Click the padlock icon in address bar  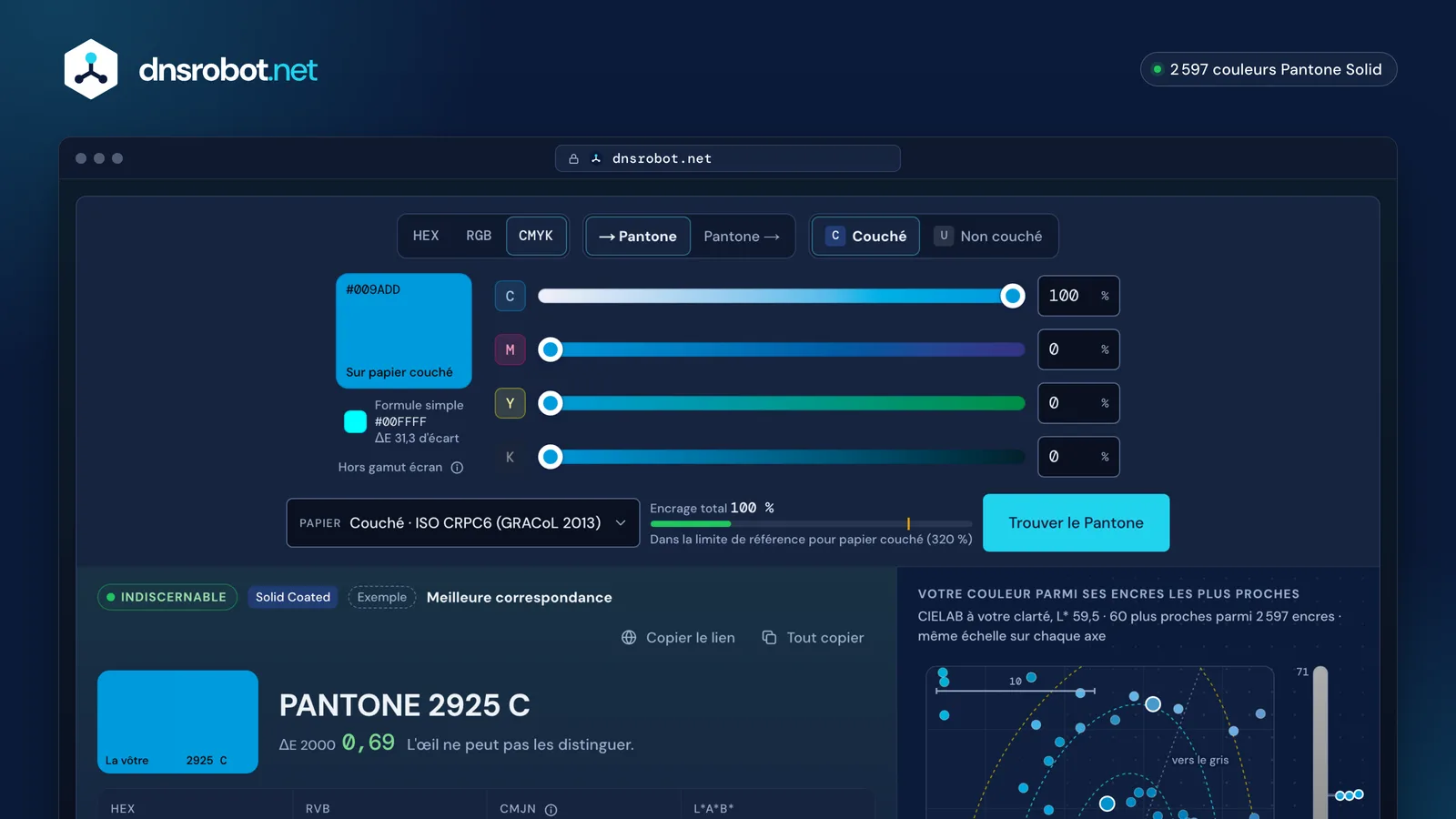[573, 159]
